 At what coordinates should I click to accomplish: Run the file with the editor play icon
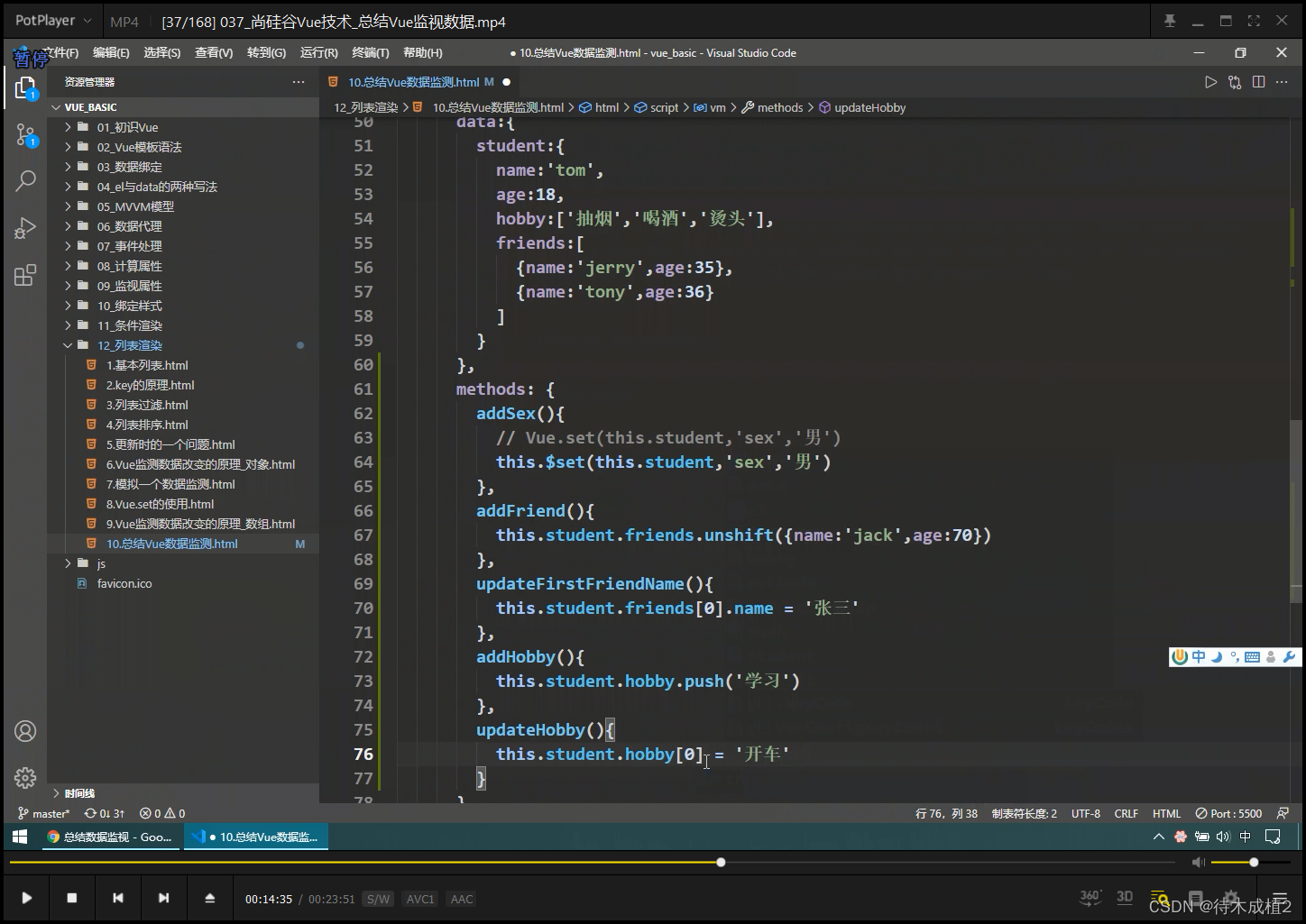[x=1210, y=82]
